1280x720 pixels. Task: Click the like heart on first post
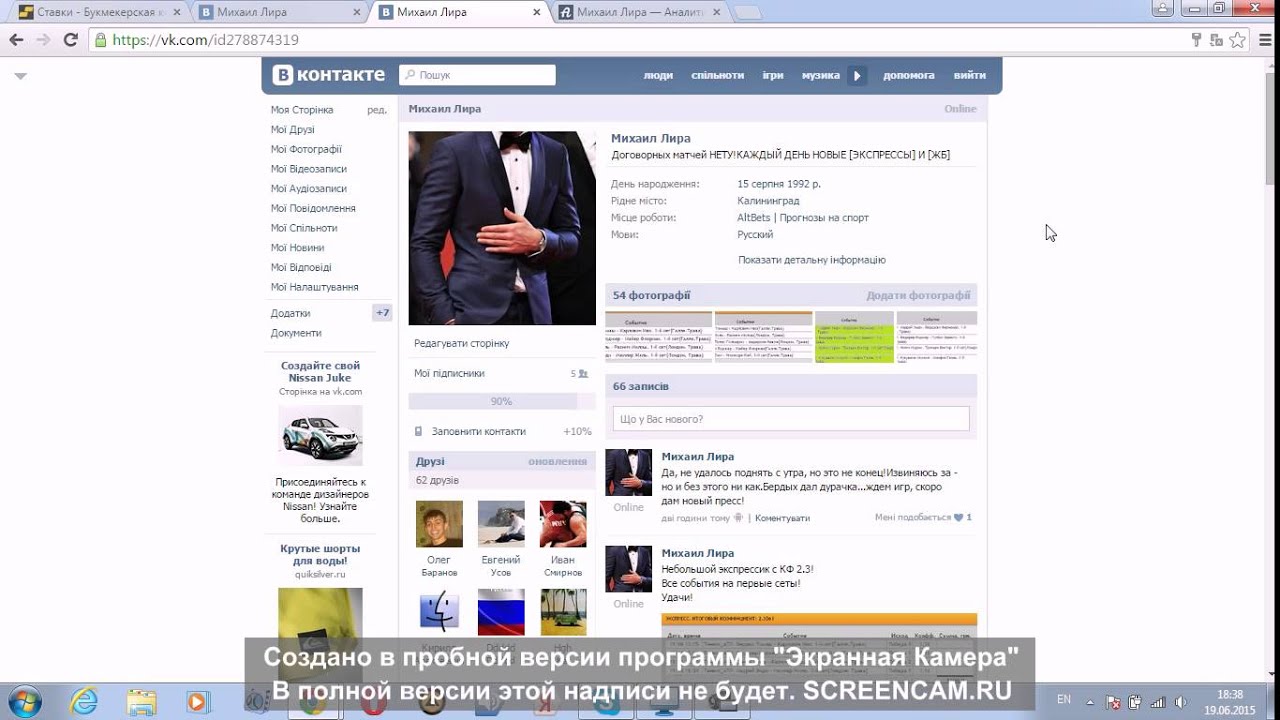(958, 518)
